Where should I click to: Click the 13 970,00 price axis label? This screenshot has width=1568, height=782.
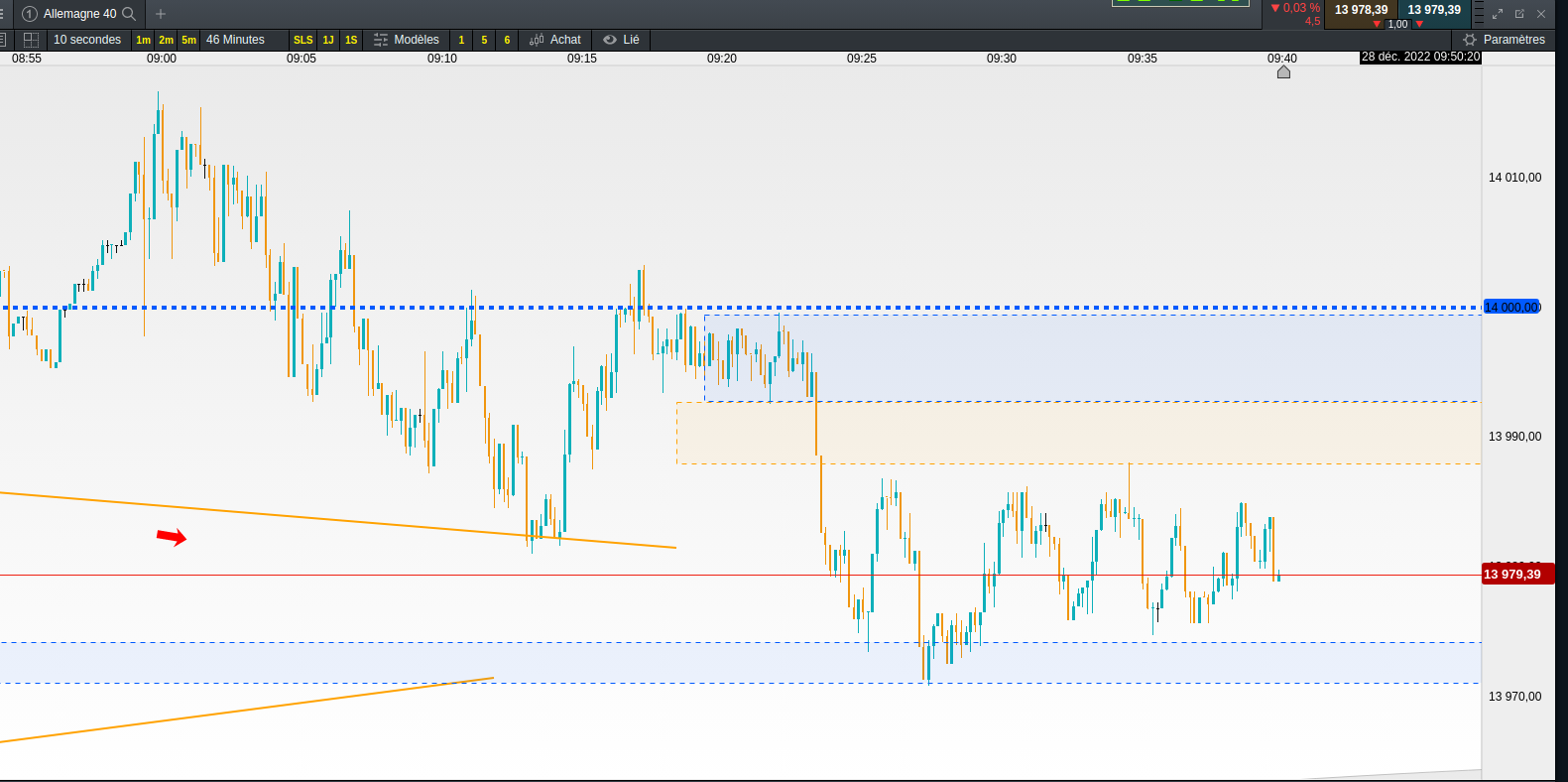tap(1515, 697)
